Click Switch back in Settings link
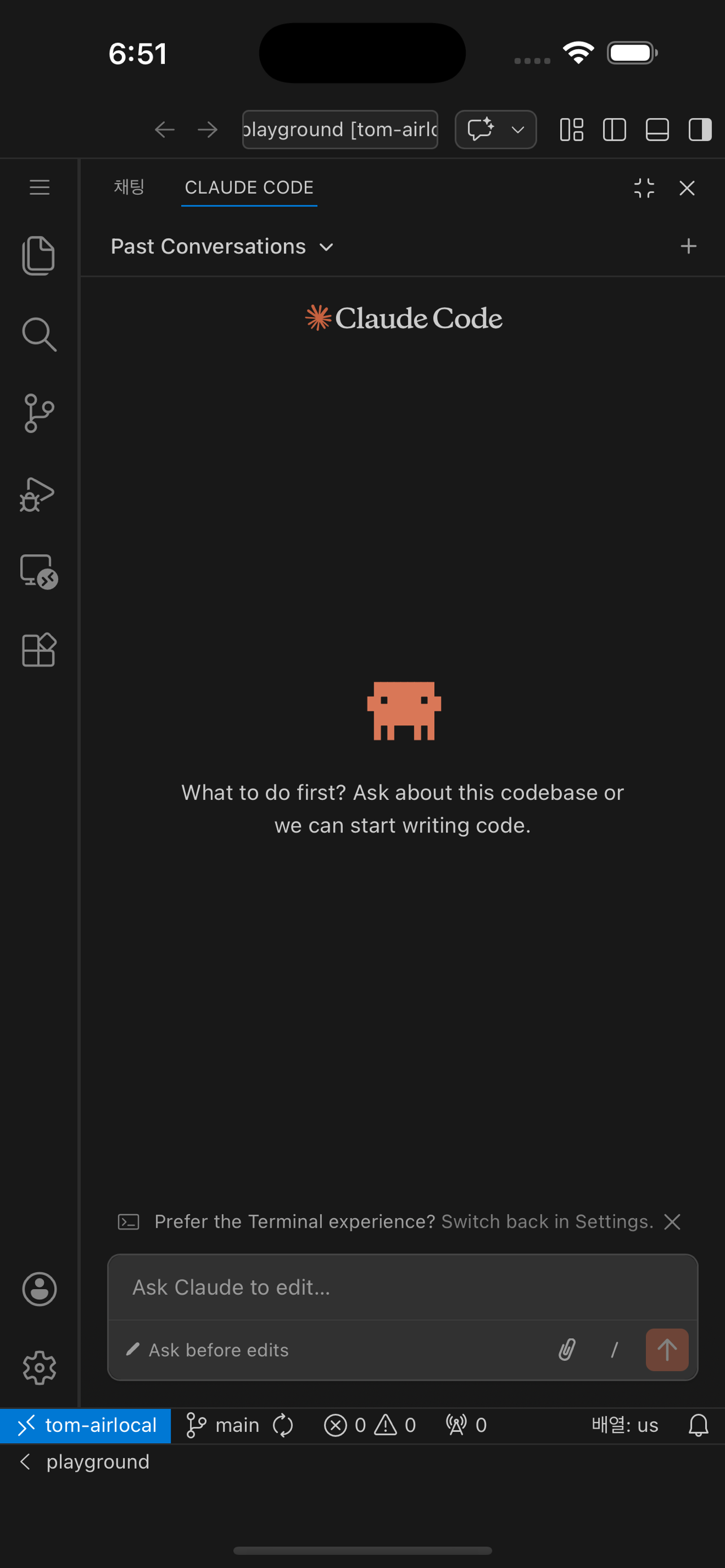725x1568 pixels. 547,1221
